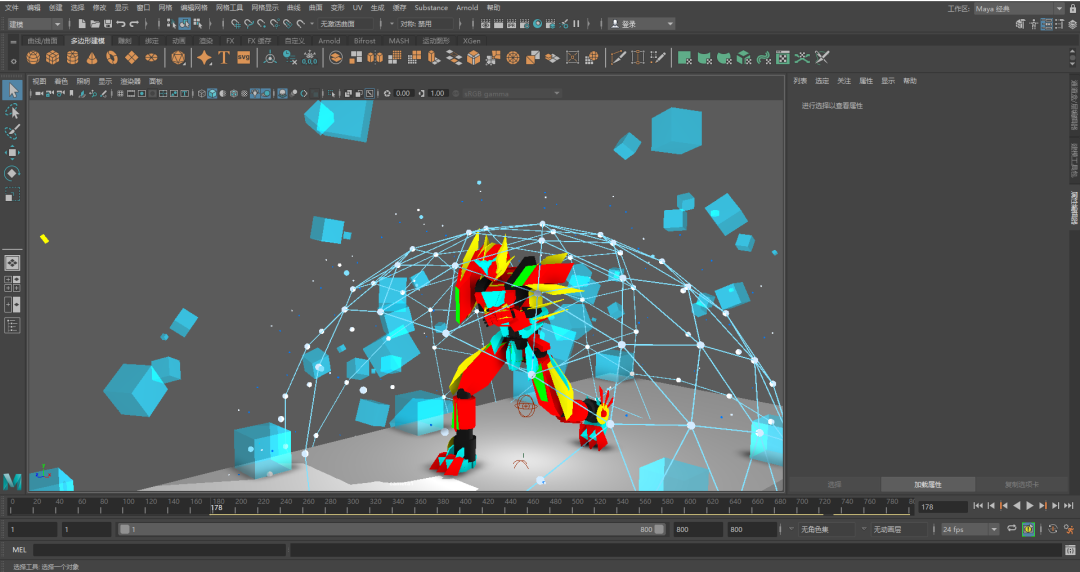The width and height of the screenshot is (1080, 572).
Task: Click the SVG import shelf icon
Action: [x=244, y=58]
